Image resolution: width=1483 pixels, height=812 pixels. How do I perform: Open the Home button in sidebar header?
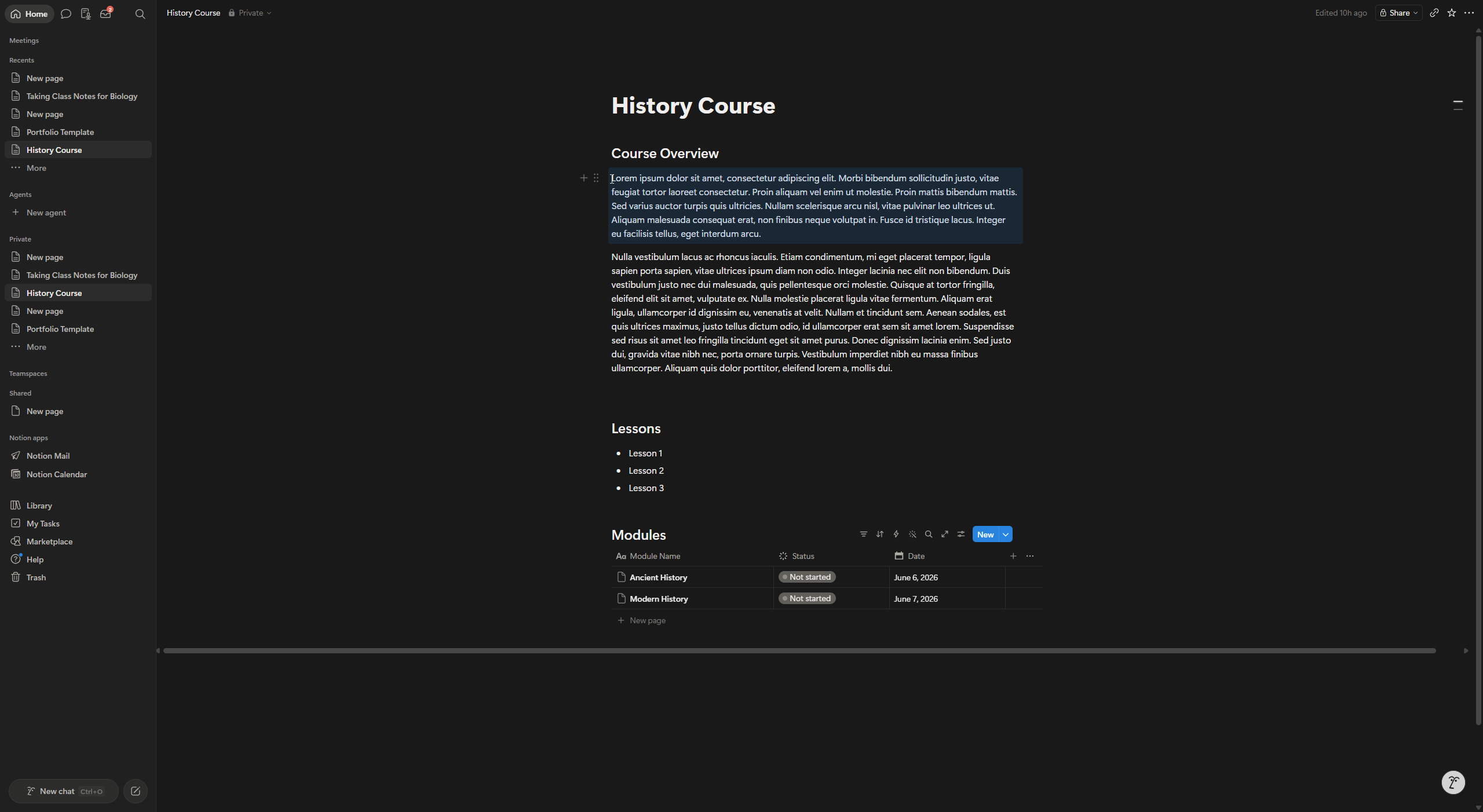point(29,13)
